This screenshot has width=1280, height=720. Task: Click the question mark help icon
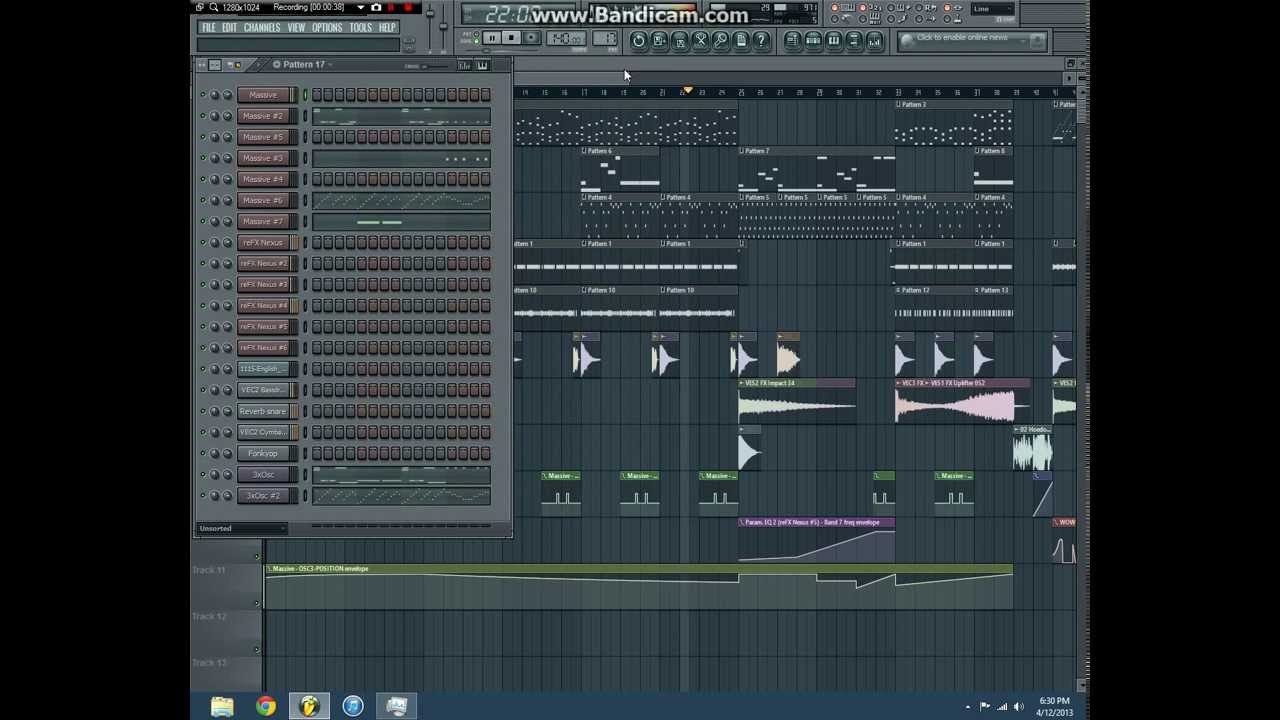761,40
